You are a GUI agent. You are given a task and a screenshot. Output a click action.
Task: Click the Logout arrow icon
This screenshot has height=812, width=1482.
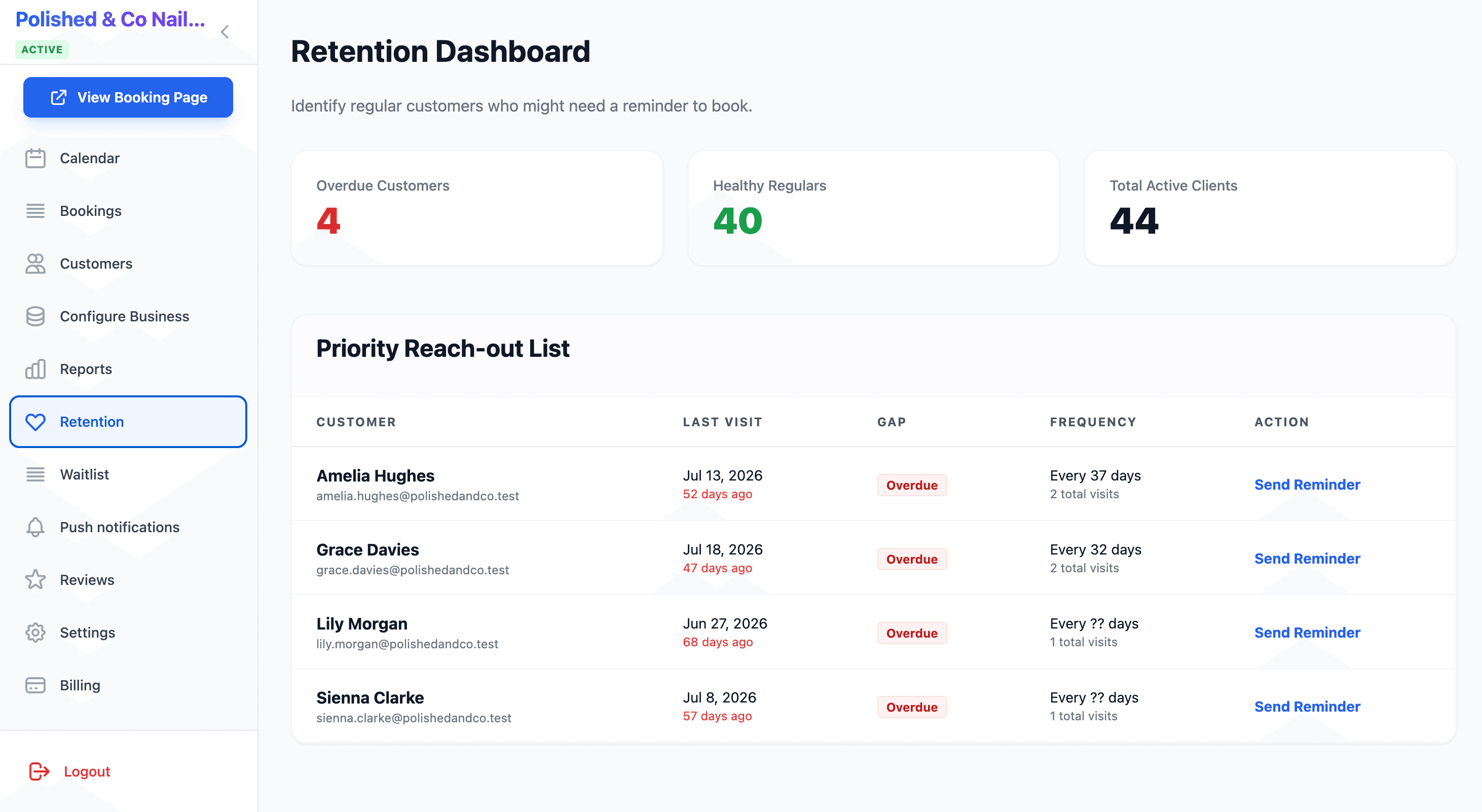coord(39,771)
